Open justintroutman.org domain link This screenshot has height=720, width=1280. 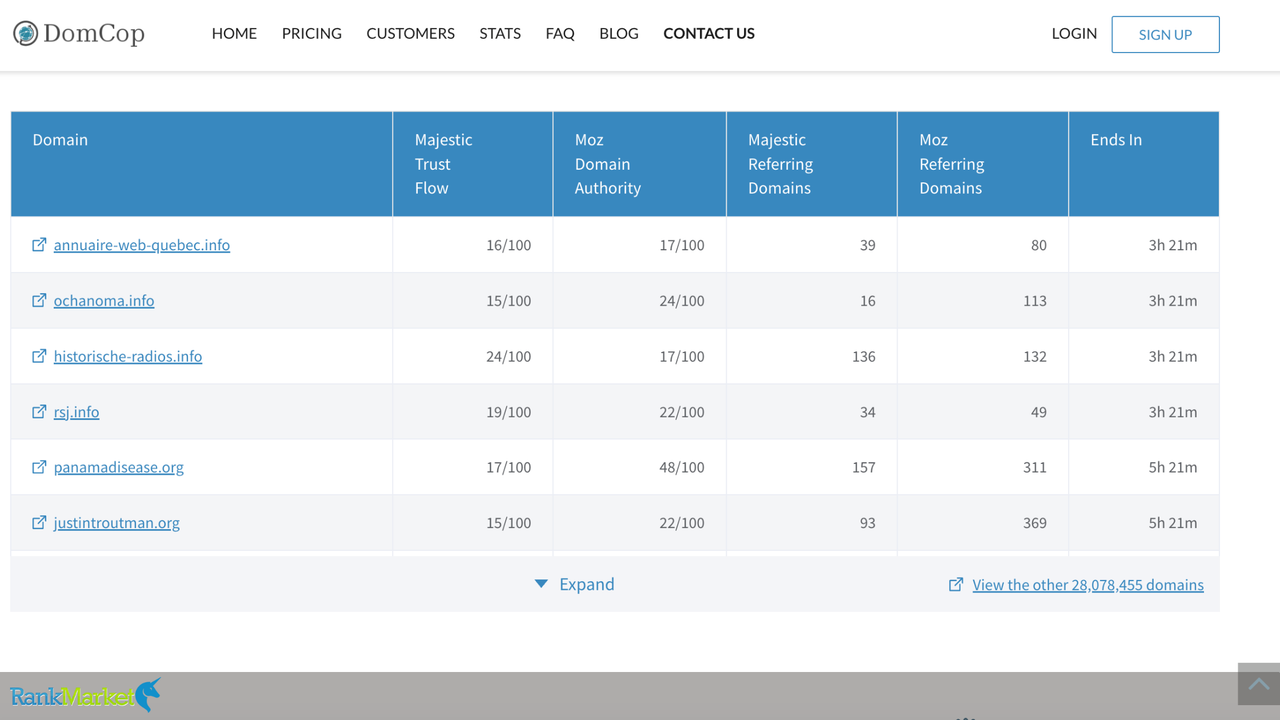117,523
